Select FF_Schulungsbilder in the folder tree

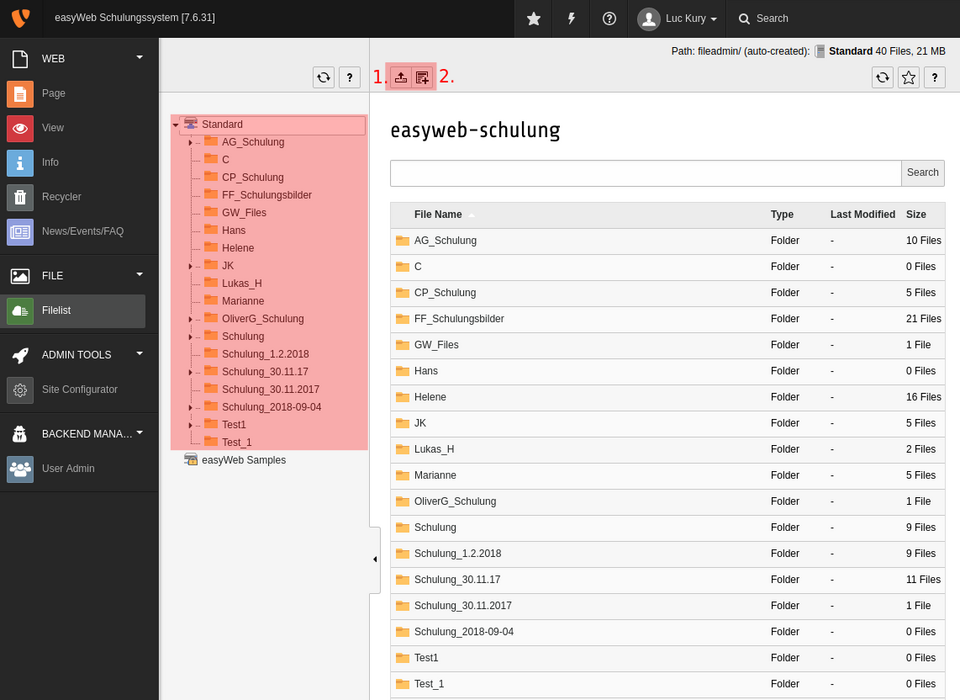(266, 195)
